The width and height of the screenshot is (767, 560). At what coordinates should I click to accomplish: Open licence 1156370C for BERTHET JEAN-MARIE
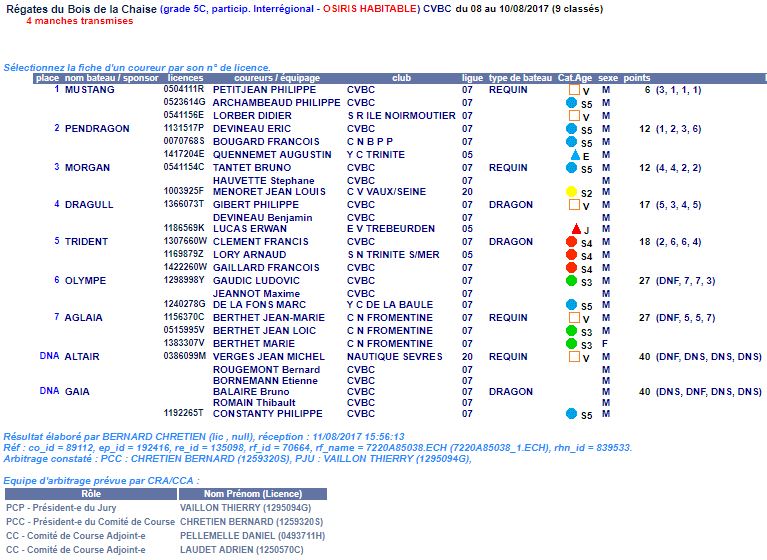tap(184, 318)
